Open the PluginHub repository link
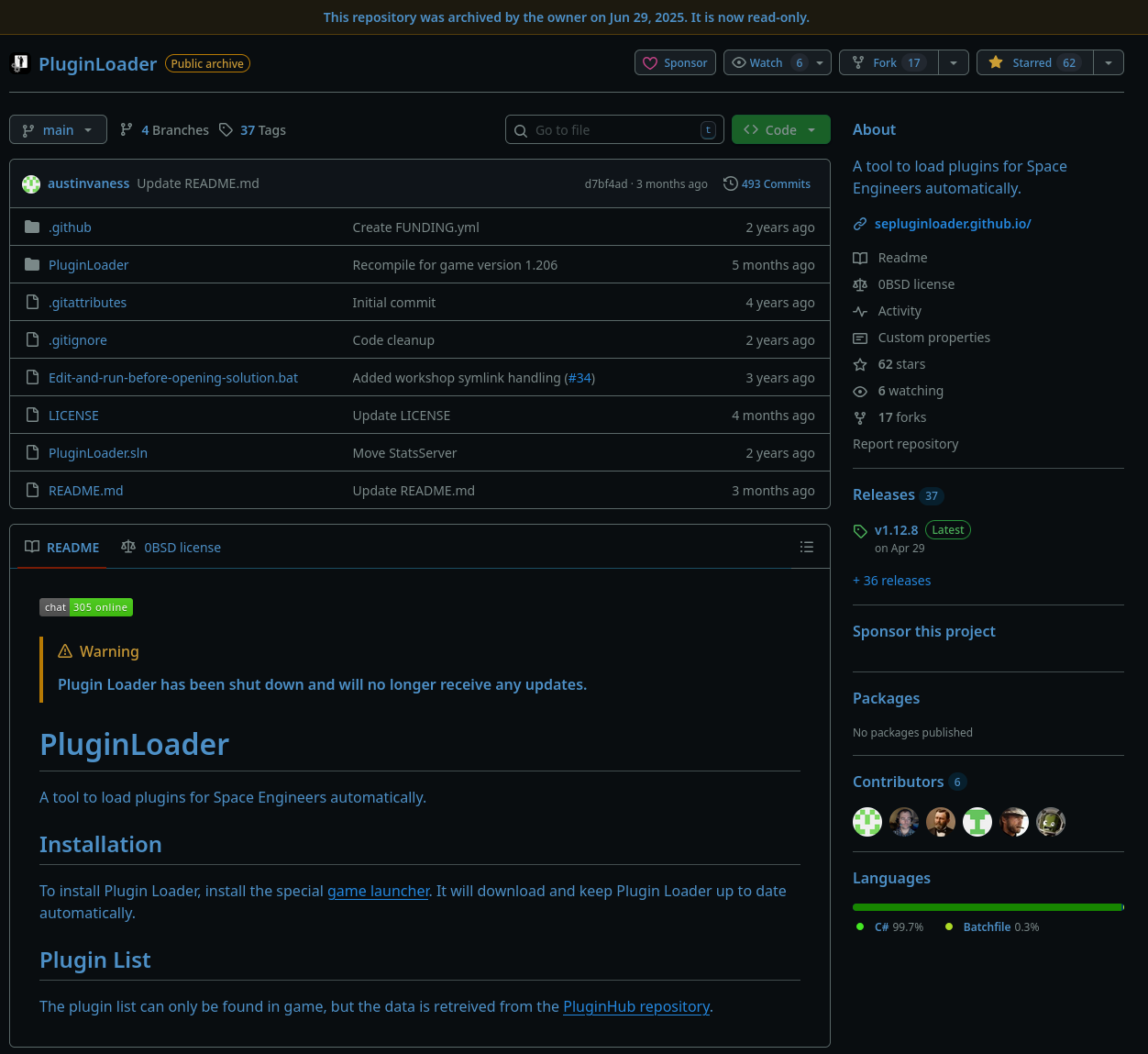Screen dimensions: 1148x1054 [636, 1006]
